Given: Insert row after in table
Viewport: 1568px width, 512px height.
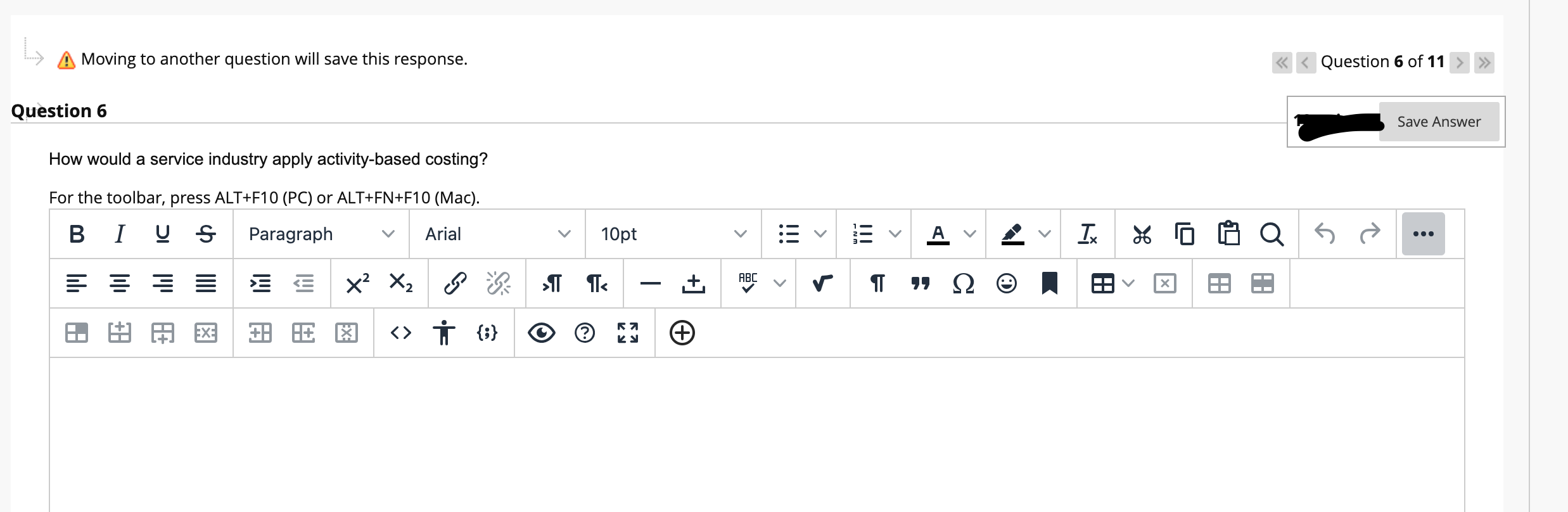Looking at the screenshot, I should pyautogui.click(x=163, y=333).
